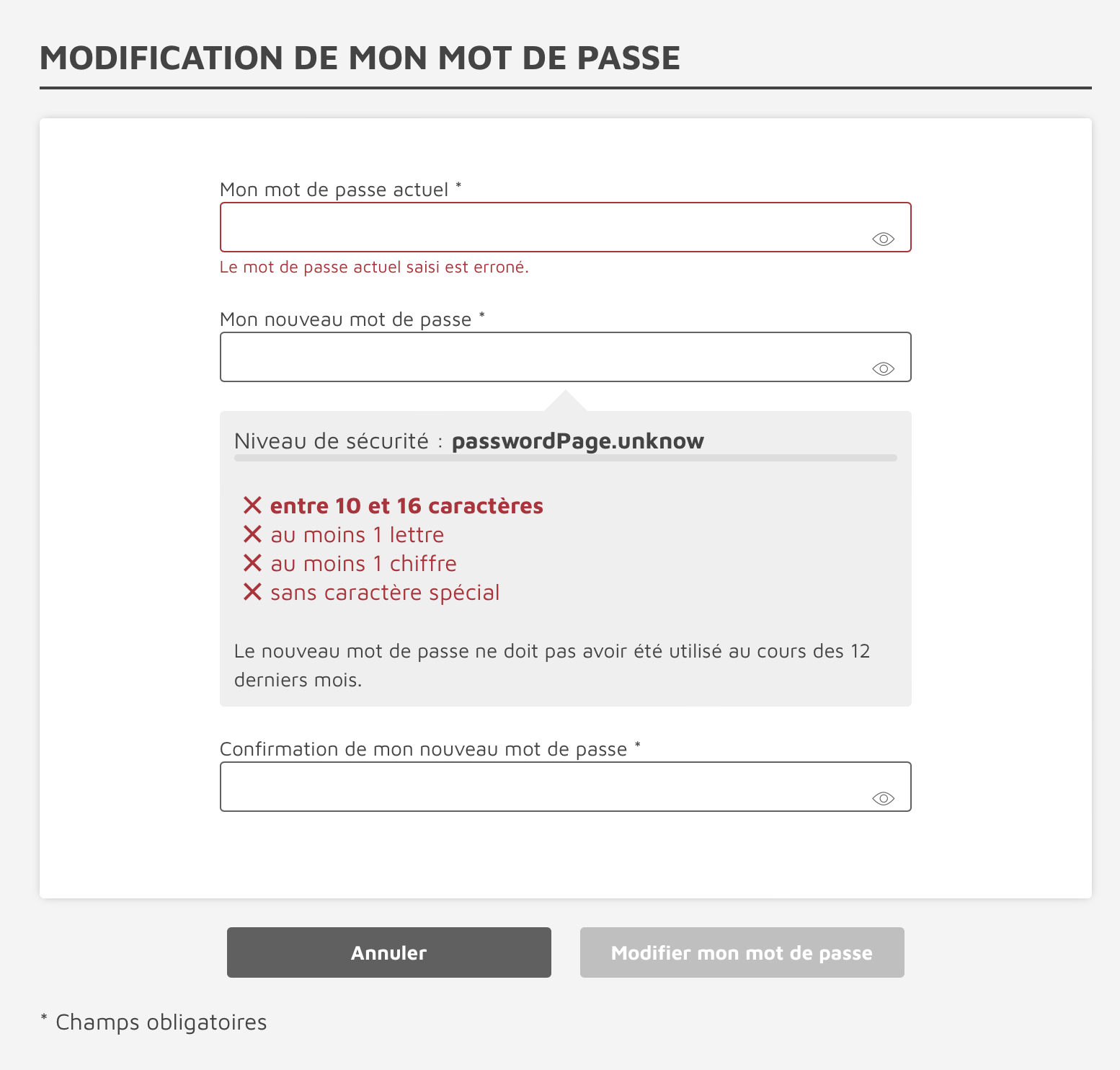This screenshot has width=1120, height=1070.
Task: Click the red cross beside '10 et 16 caractères'
Action: point(252,505)
